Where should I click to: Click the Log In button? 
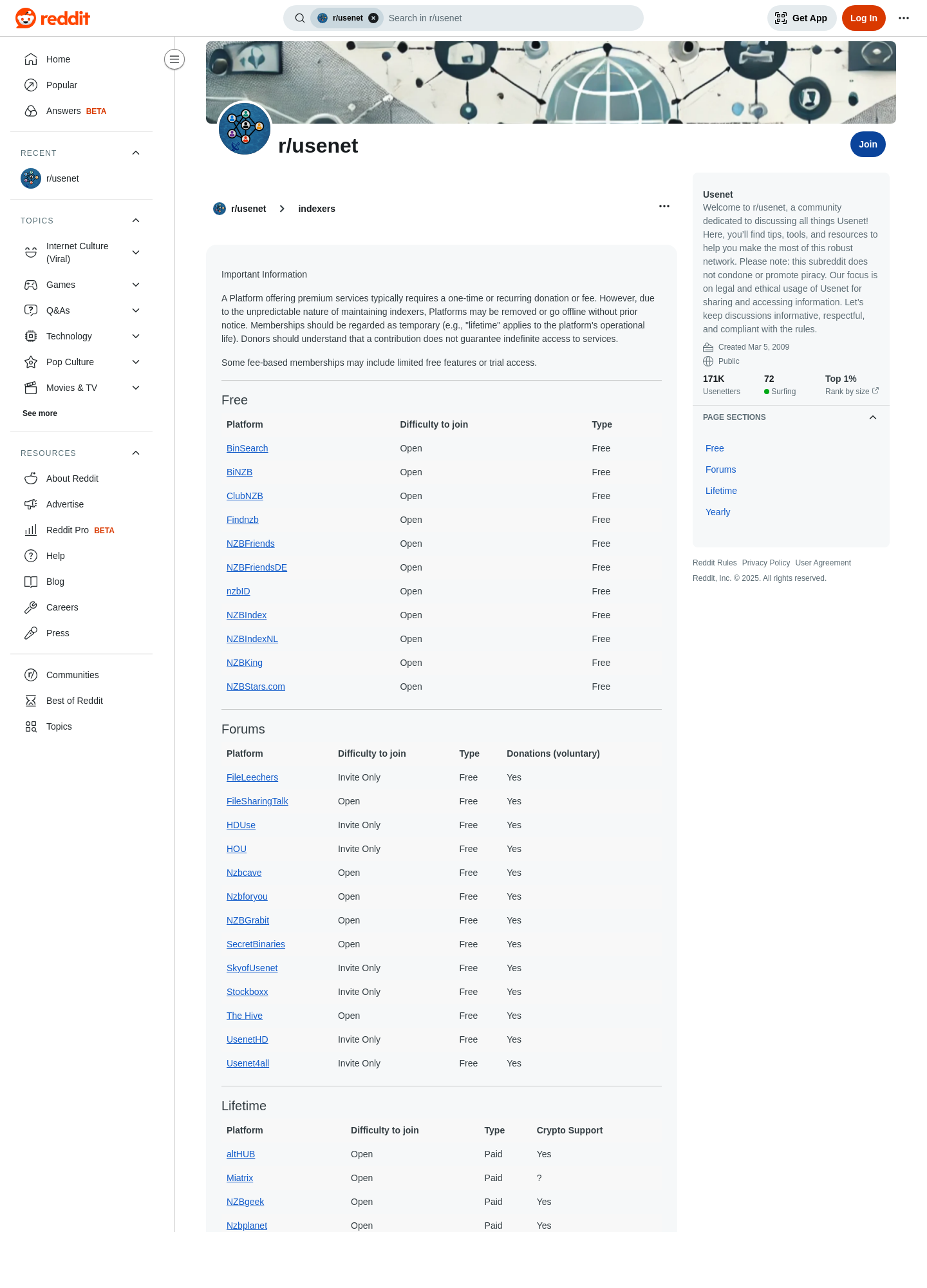(x=863, y=18)
